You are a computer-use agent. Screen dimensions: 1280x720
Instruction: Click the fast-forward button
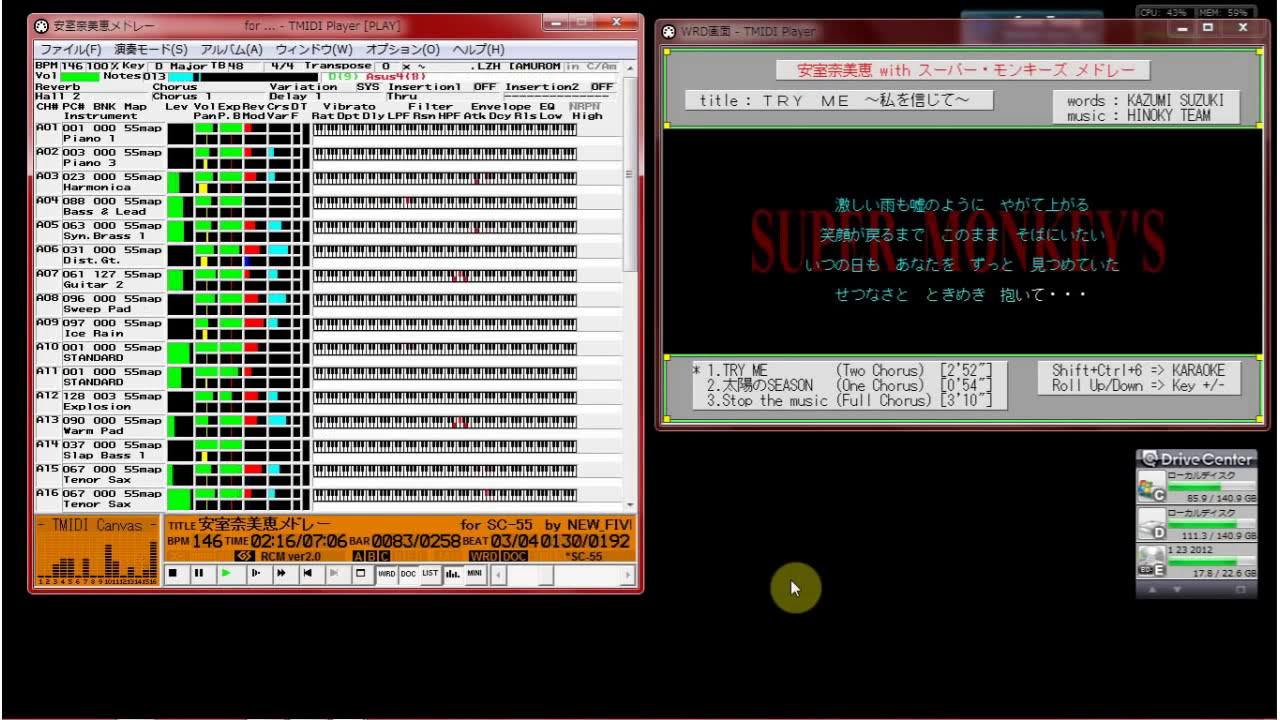281,574
